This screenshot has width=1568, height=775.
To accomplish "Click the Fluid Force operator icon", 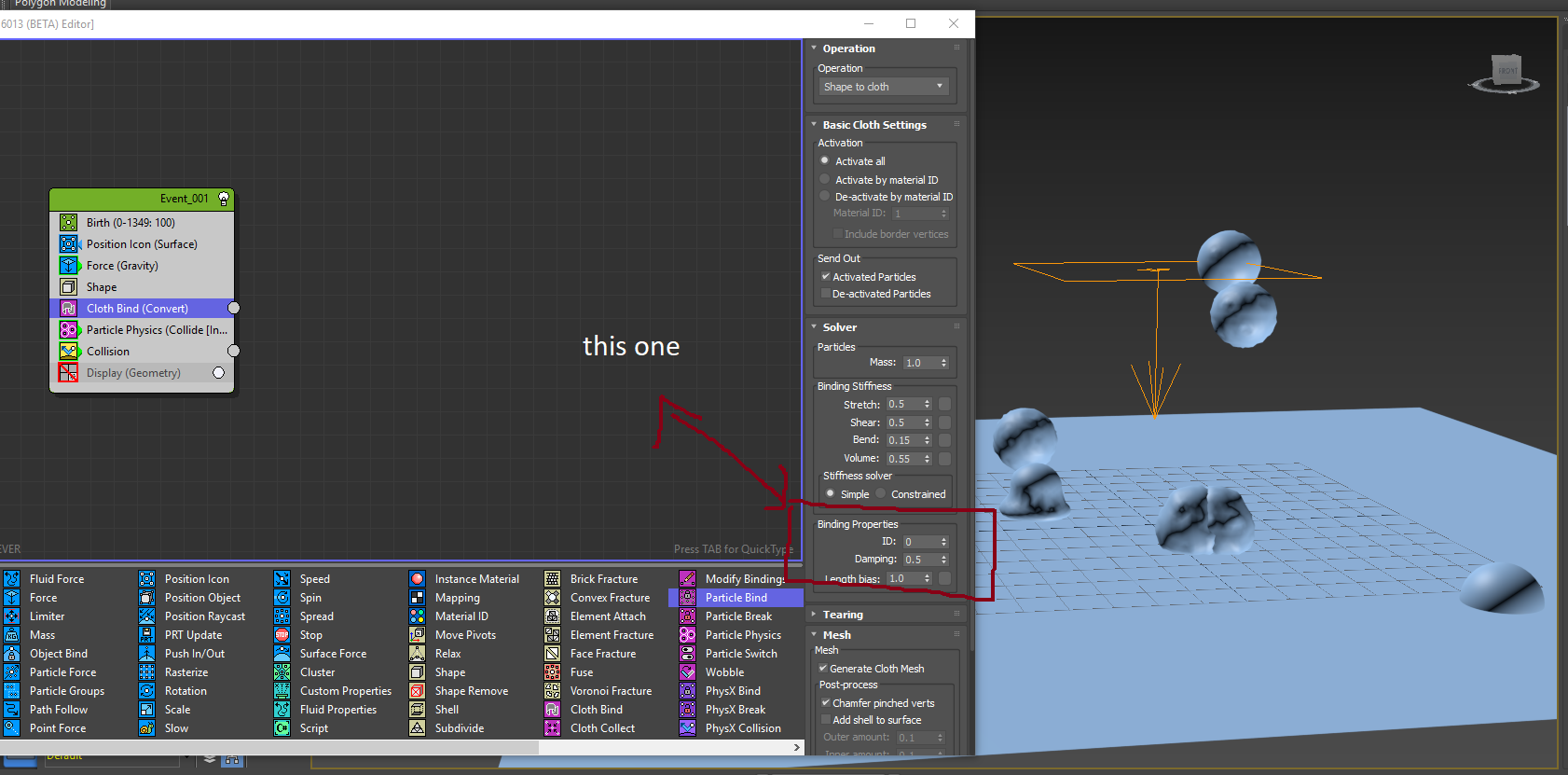I will pyautogui.click(x=12, y=579).
